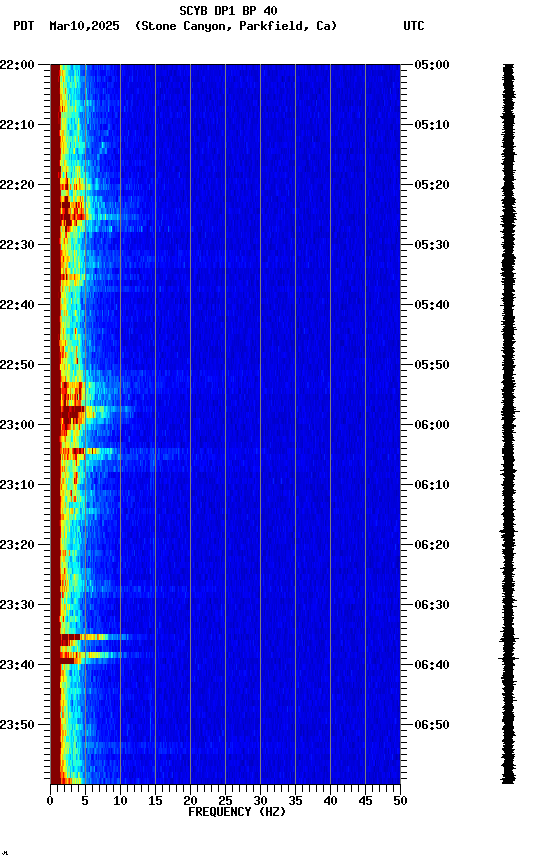552x864 pixels.
Task: Click the "06:00" UTC time label
Action: pyautogui.click(x=432, y=425)
